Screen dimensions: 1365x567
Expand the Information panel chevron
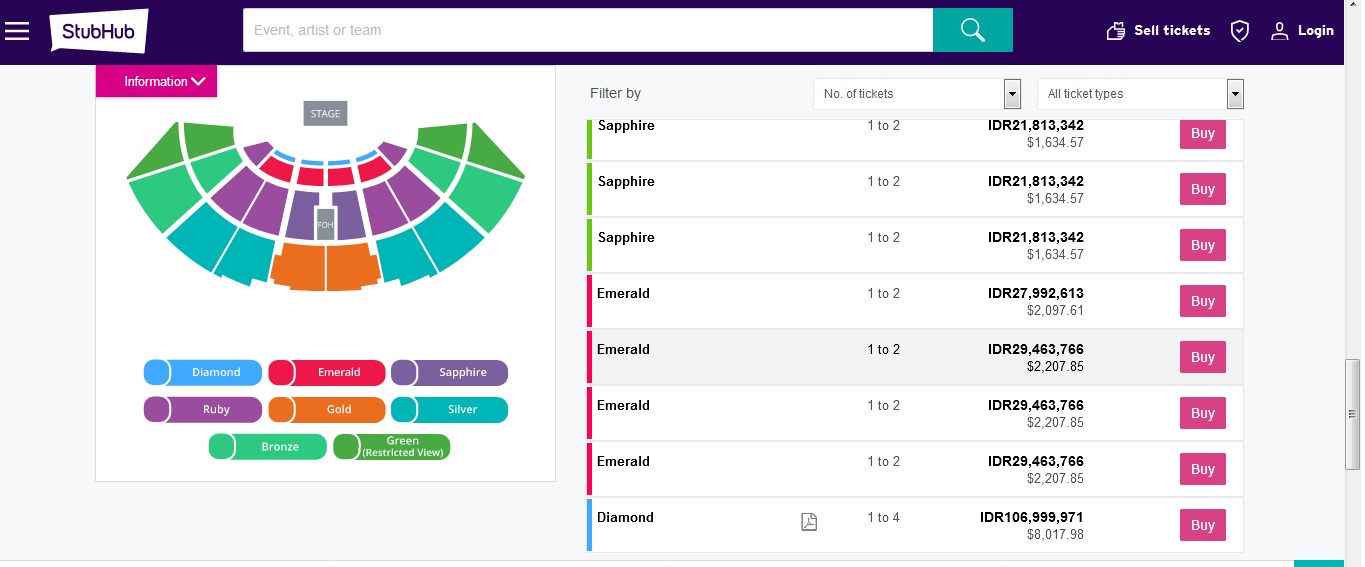pos(198,82)
